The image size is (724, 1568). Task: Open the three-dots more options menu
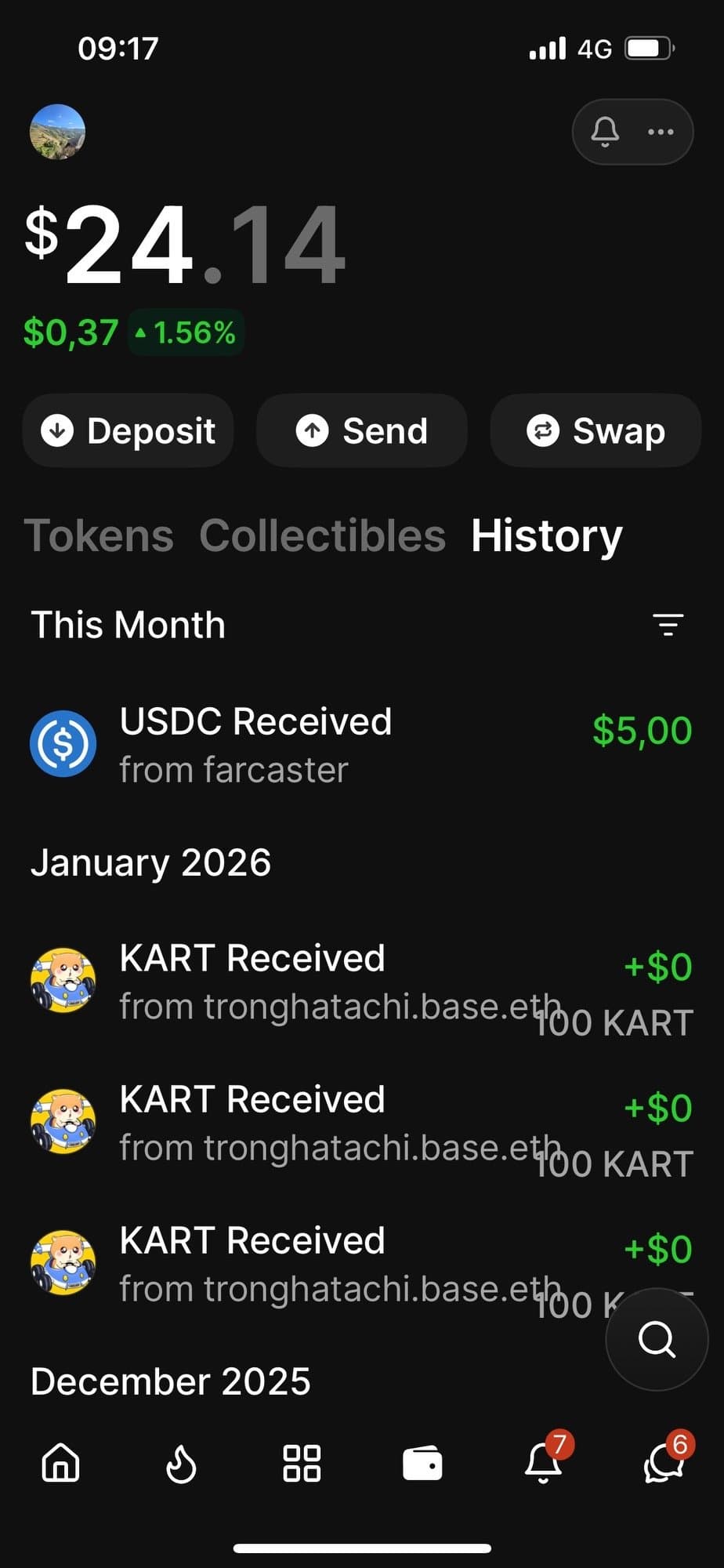point(661,132)
